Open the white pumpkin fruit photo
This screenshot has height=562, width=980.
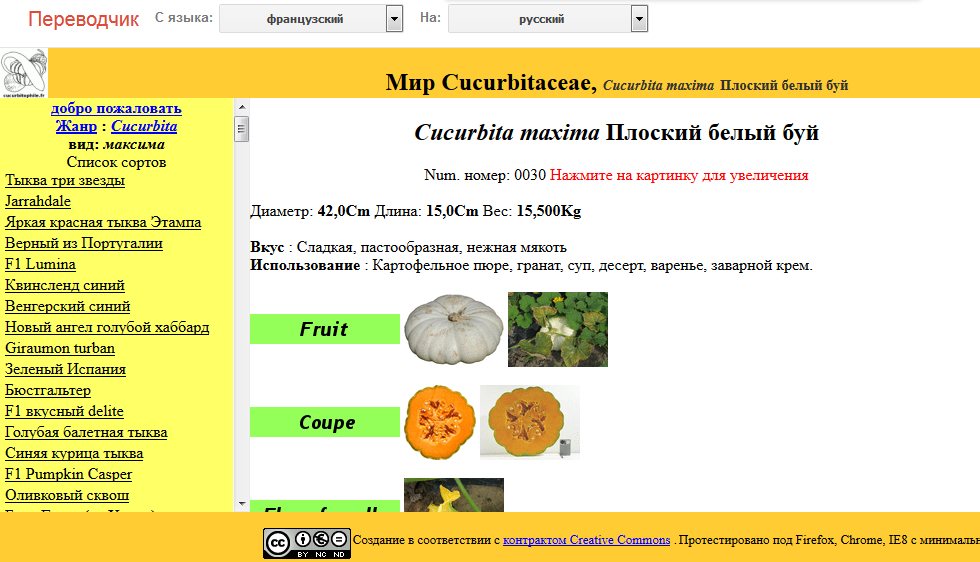click(x=452, y=328)
